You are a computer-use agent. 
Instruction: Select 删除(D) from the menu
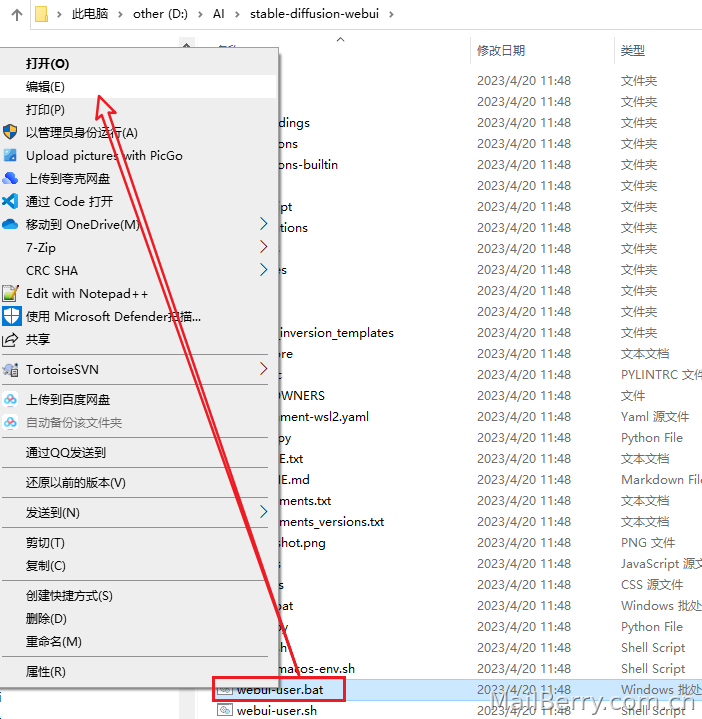pos(138,619)
